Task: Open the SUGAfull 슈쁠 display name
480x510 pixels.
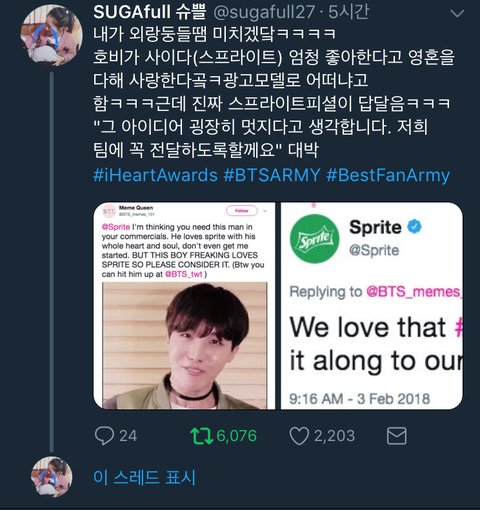Action: pyautogui.click(x=150, y=12)
